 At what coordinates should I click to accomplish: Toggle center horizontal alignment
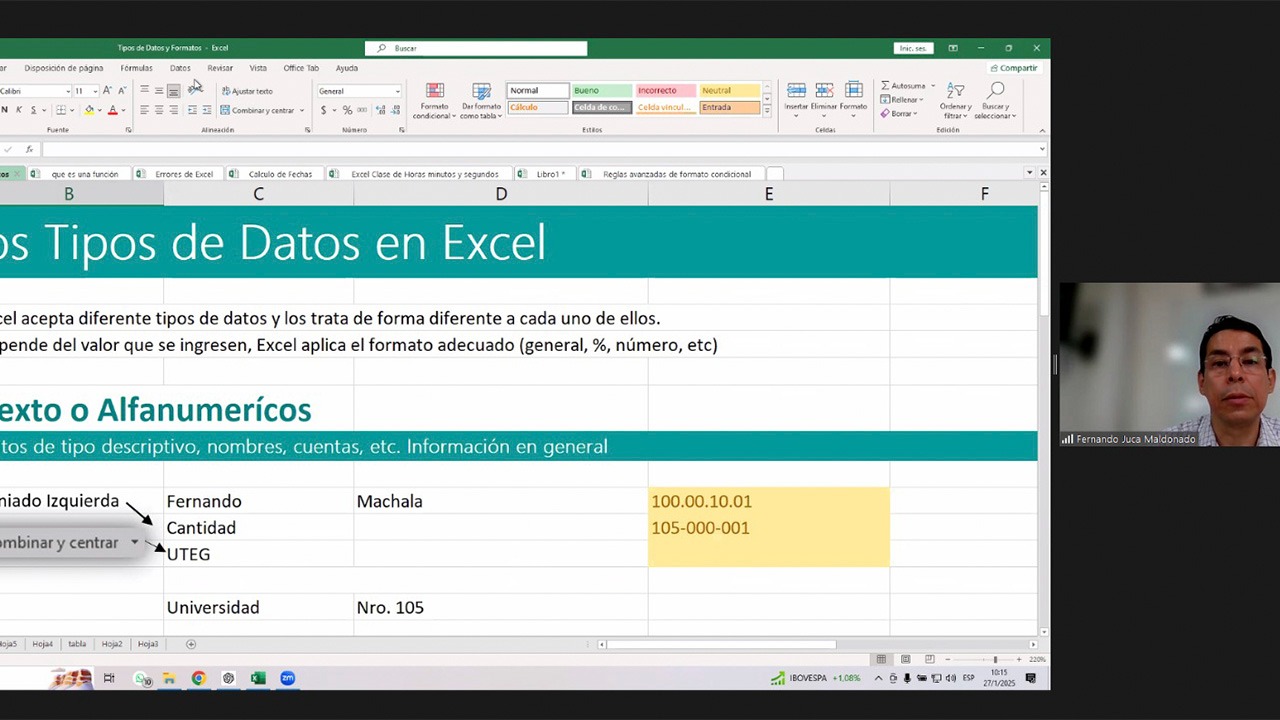tap(158, 110)
